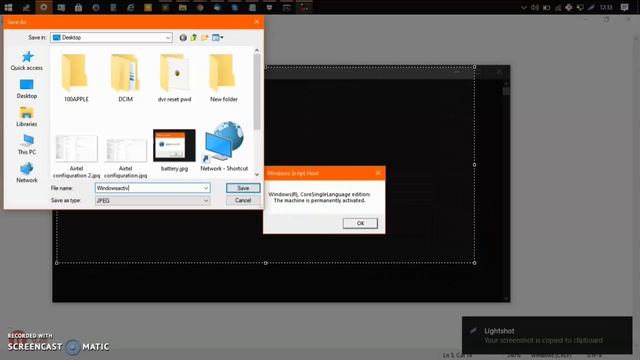The height and width of the screenshot is (360, 640).
Task: Click the Lightshot clipboard notification
Action: tap(547, 335)
